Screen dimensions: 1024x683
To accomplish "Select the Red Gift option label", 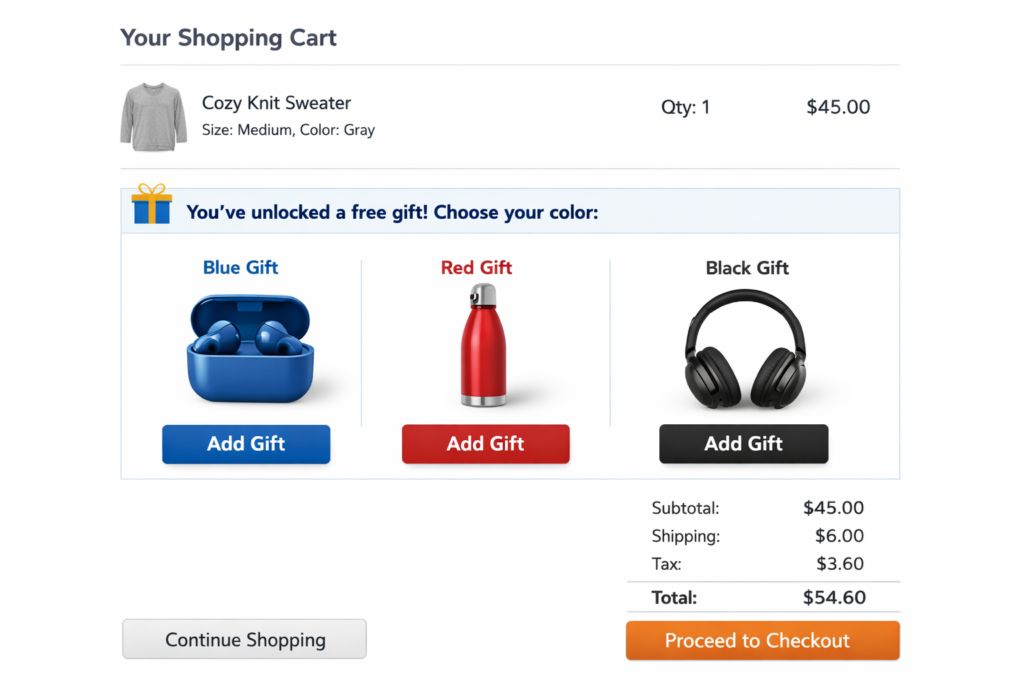I will 476,267.
